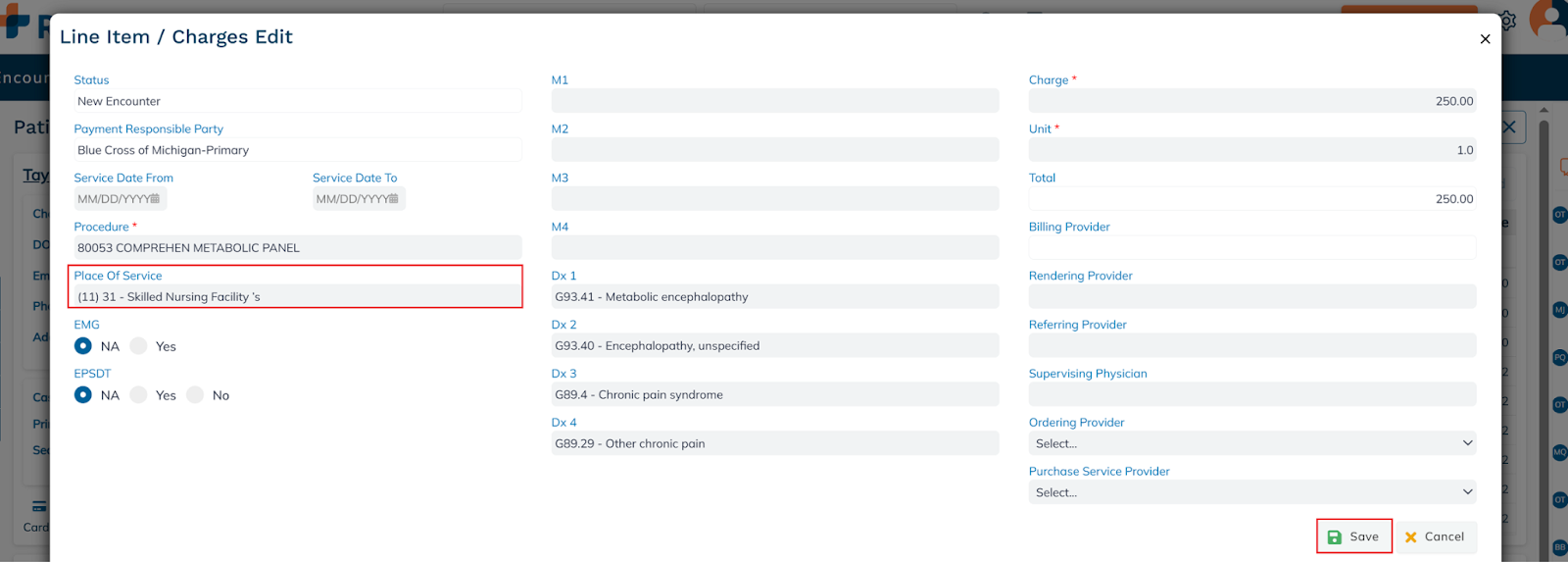
Task: Choose Yes for EPSDT
Action: tap(139, 395)
